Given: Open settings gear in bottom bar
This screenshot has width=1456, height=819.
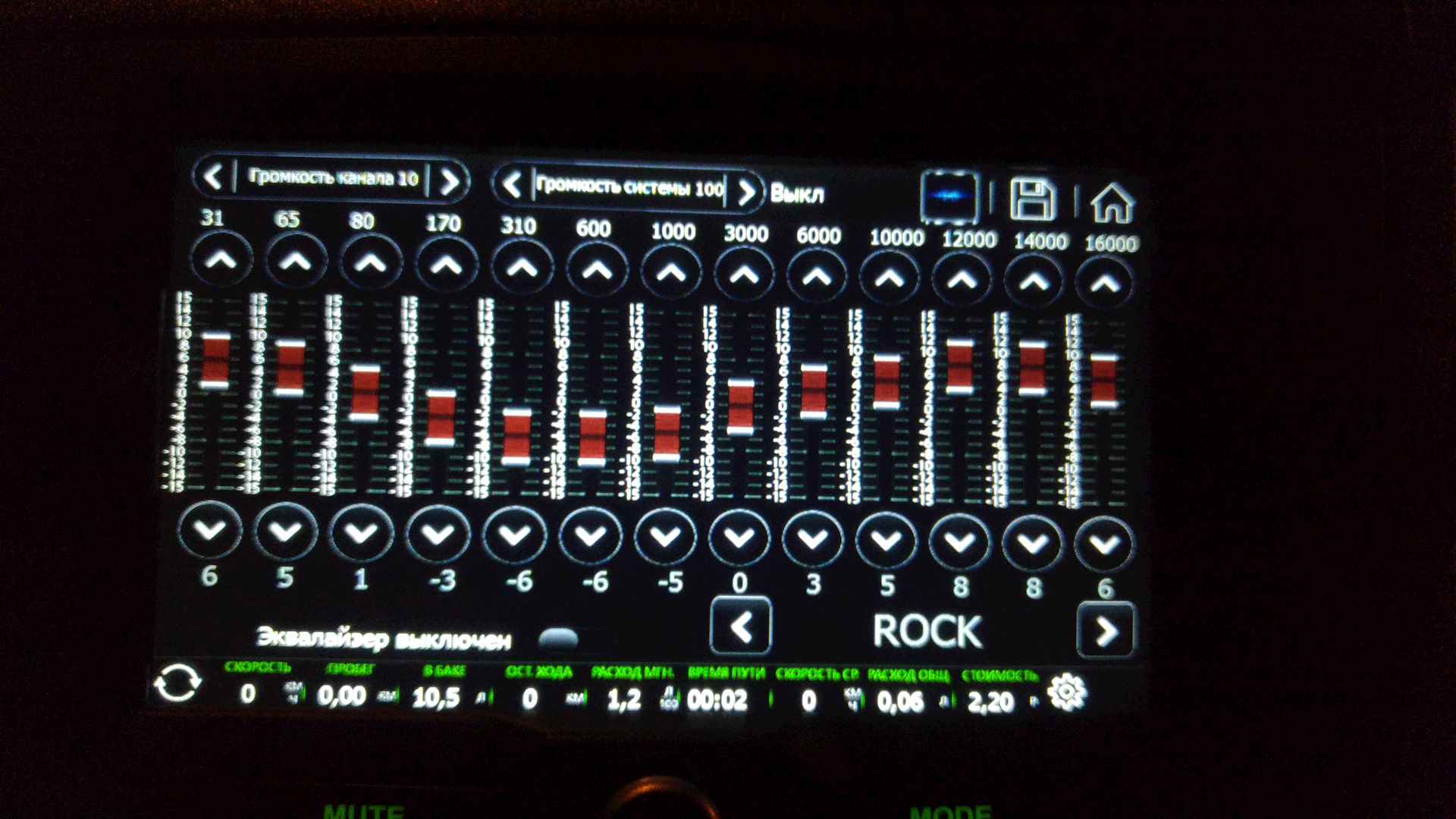Looking at the screenshot, I should (x=1066, y=692).
